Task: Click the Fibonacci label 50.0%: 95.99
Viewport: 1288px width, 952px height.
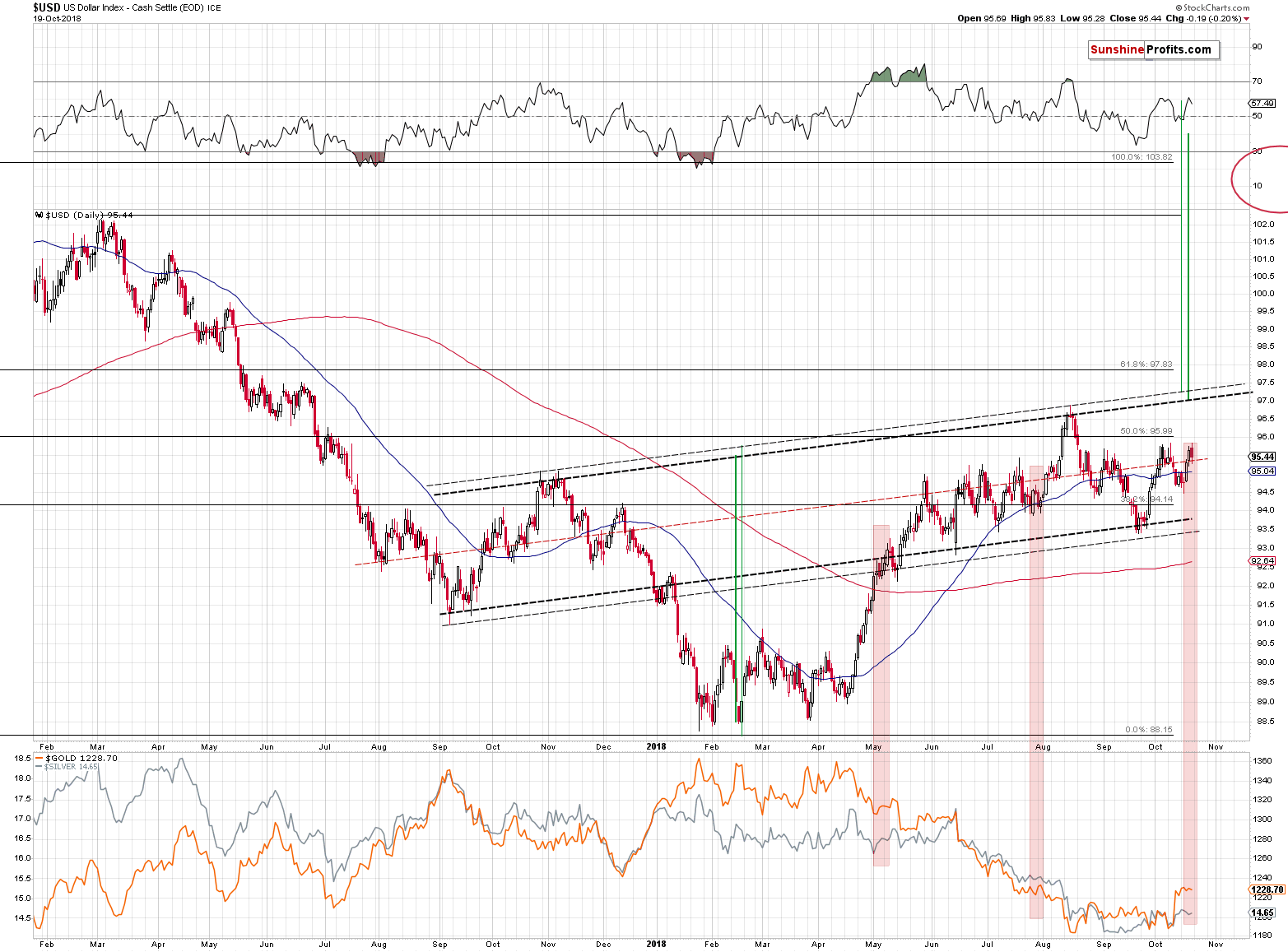Action: click(1146, 431)
